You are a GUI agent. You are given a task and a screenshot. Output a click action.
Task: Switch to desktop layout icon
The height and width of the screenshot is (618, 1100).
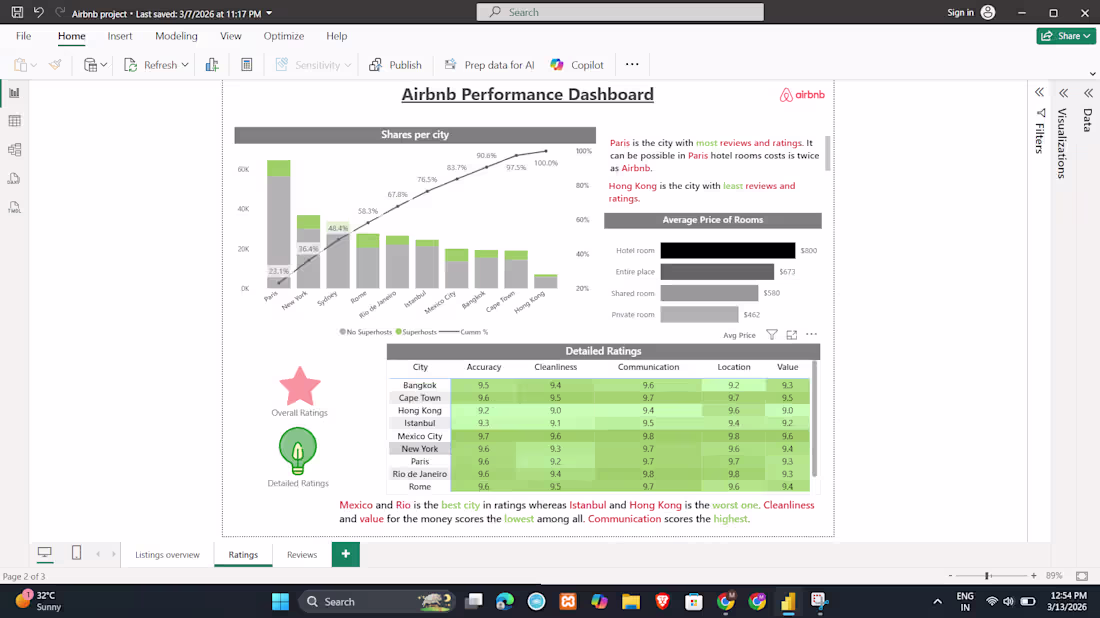point(45,553)
